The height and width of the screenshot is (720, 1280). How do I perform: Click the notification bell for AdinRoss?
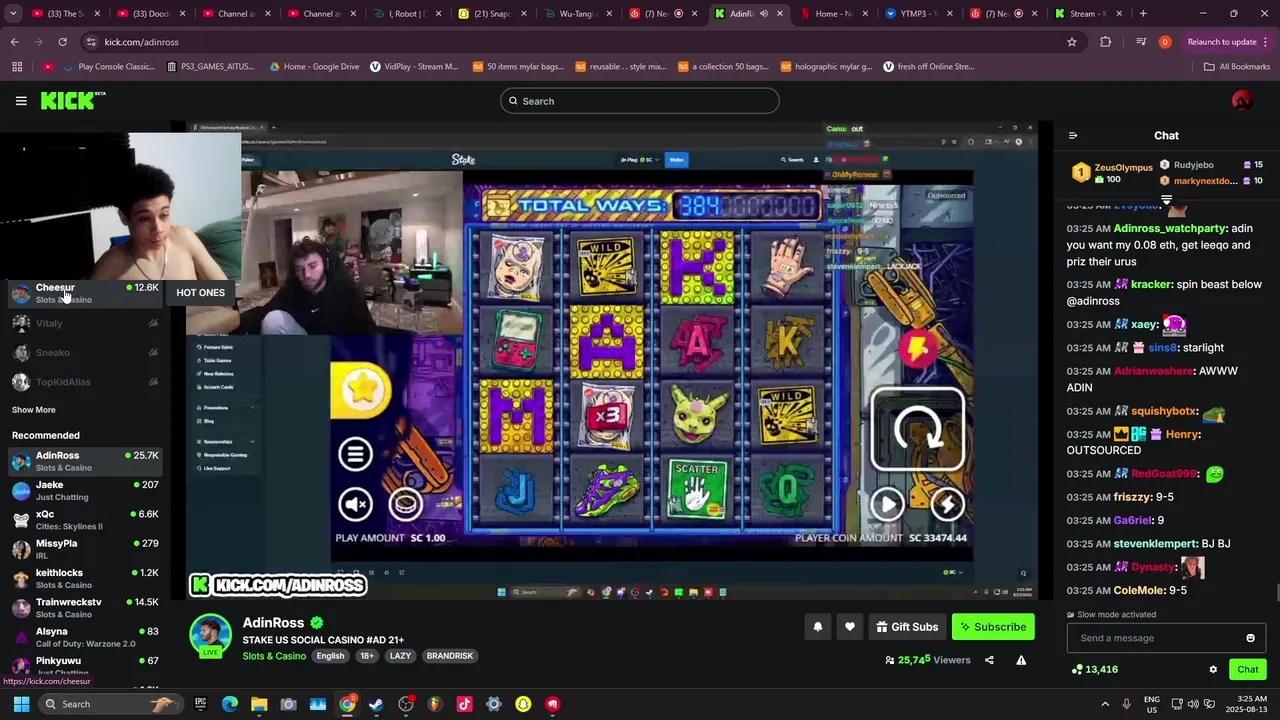(817, 627)
